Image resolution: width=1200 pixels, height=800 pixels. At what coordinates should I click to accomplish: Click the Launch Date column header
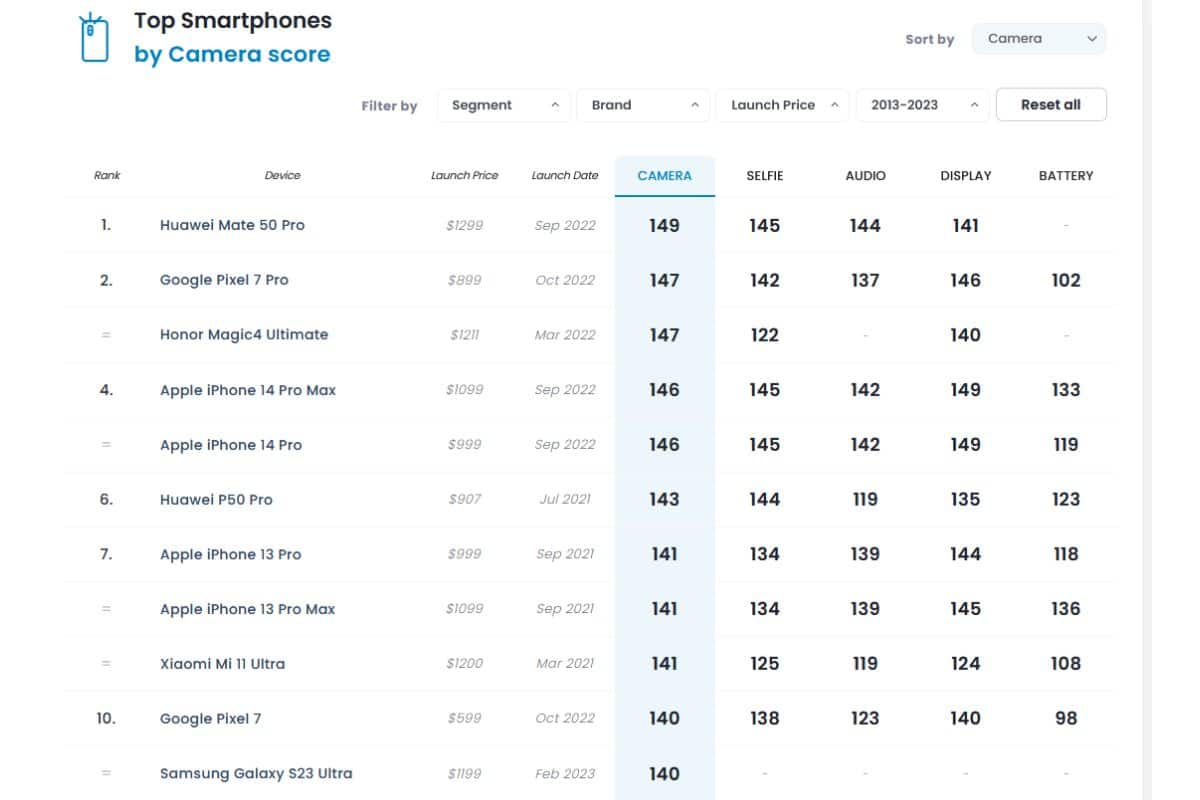[x=565, y=176]
